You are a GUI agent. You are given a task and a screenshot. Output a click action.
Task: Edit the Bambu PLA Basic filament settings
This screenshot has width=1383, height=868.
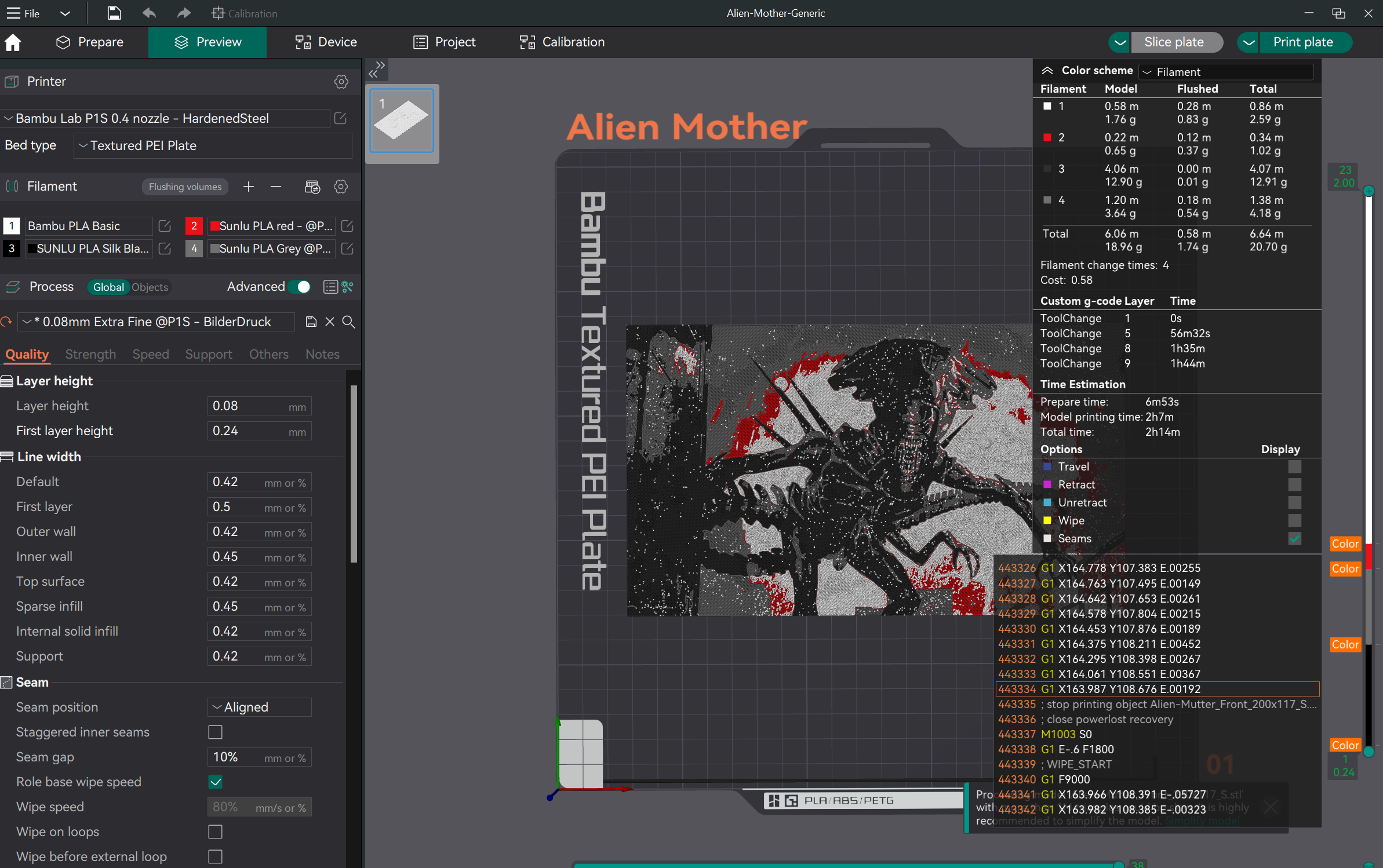[164, 226]
